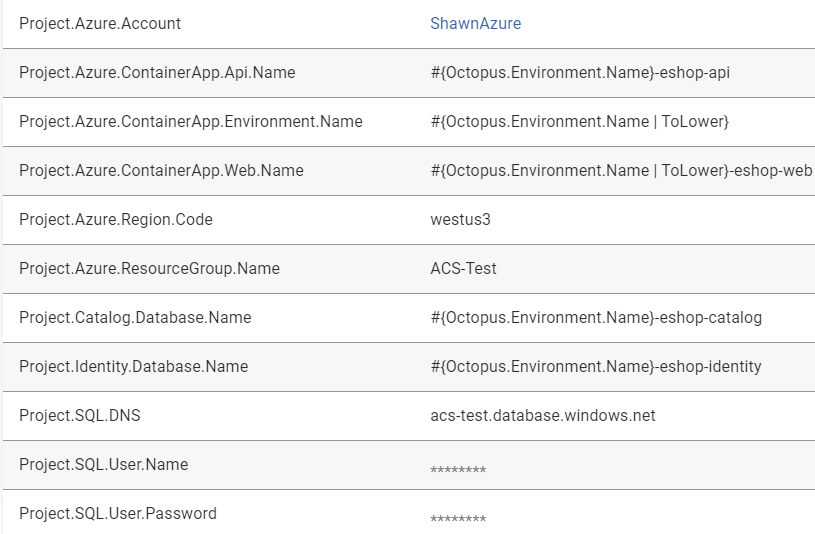
Task: Select the Project.Azure.ContainerApp.Web.Name variable name
Action: (x=161, y=170)
